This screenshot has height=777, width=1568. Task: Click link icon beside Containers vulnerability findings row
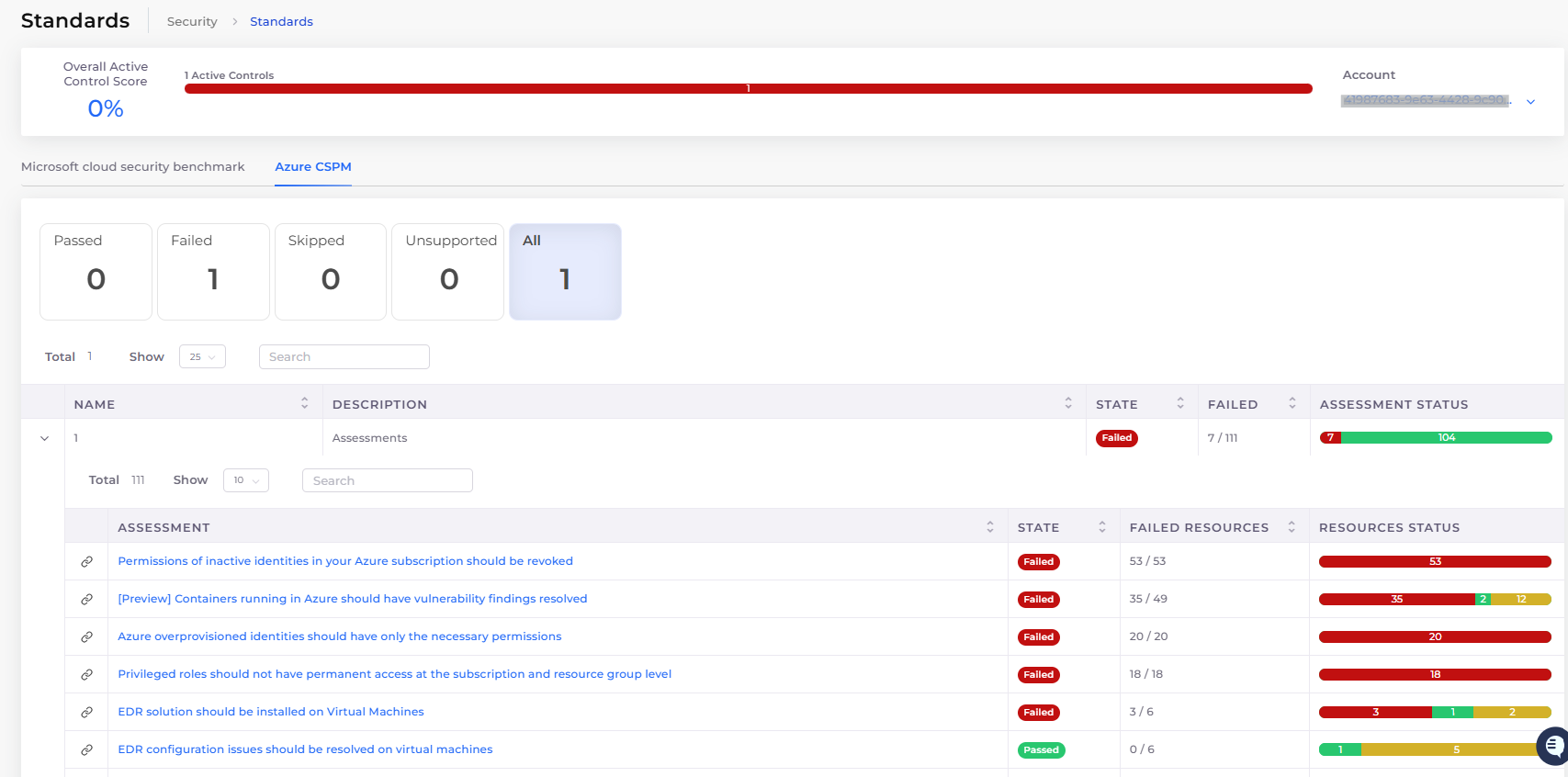[86, 599]
